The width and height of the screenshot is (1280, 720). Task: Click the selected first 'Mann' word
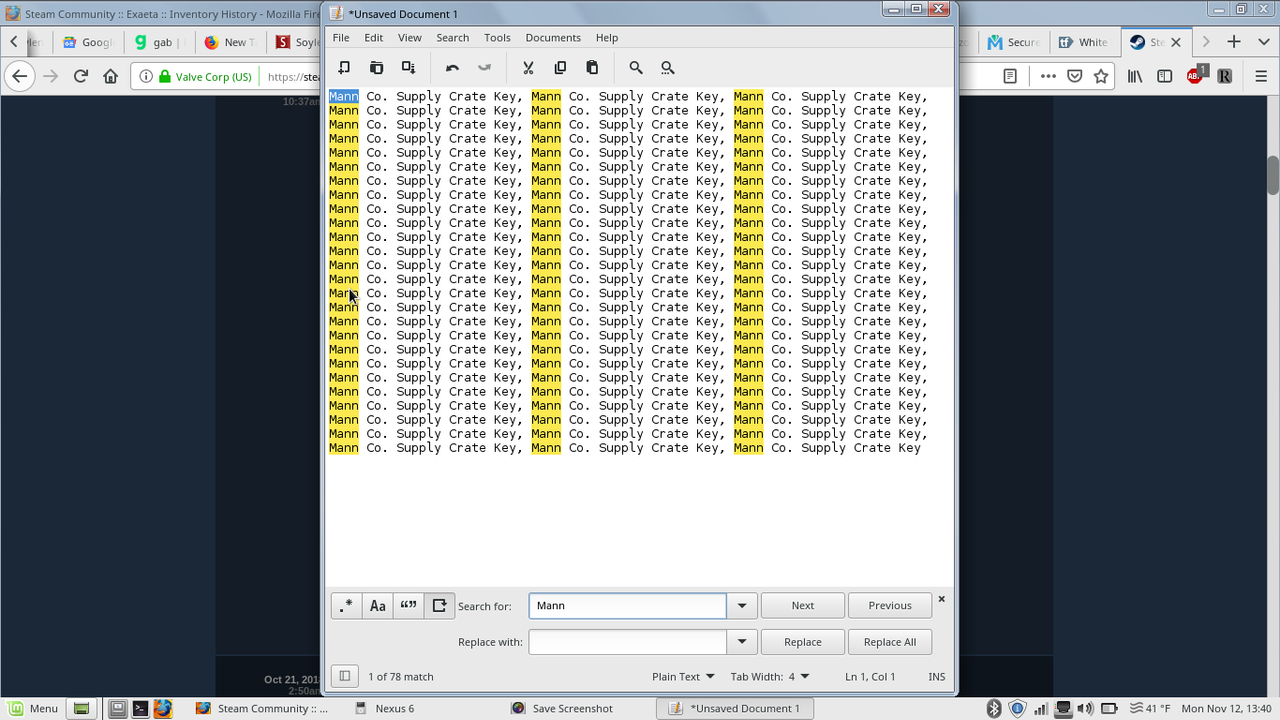coord(344,97)
